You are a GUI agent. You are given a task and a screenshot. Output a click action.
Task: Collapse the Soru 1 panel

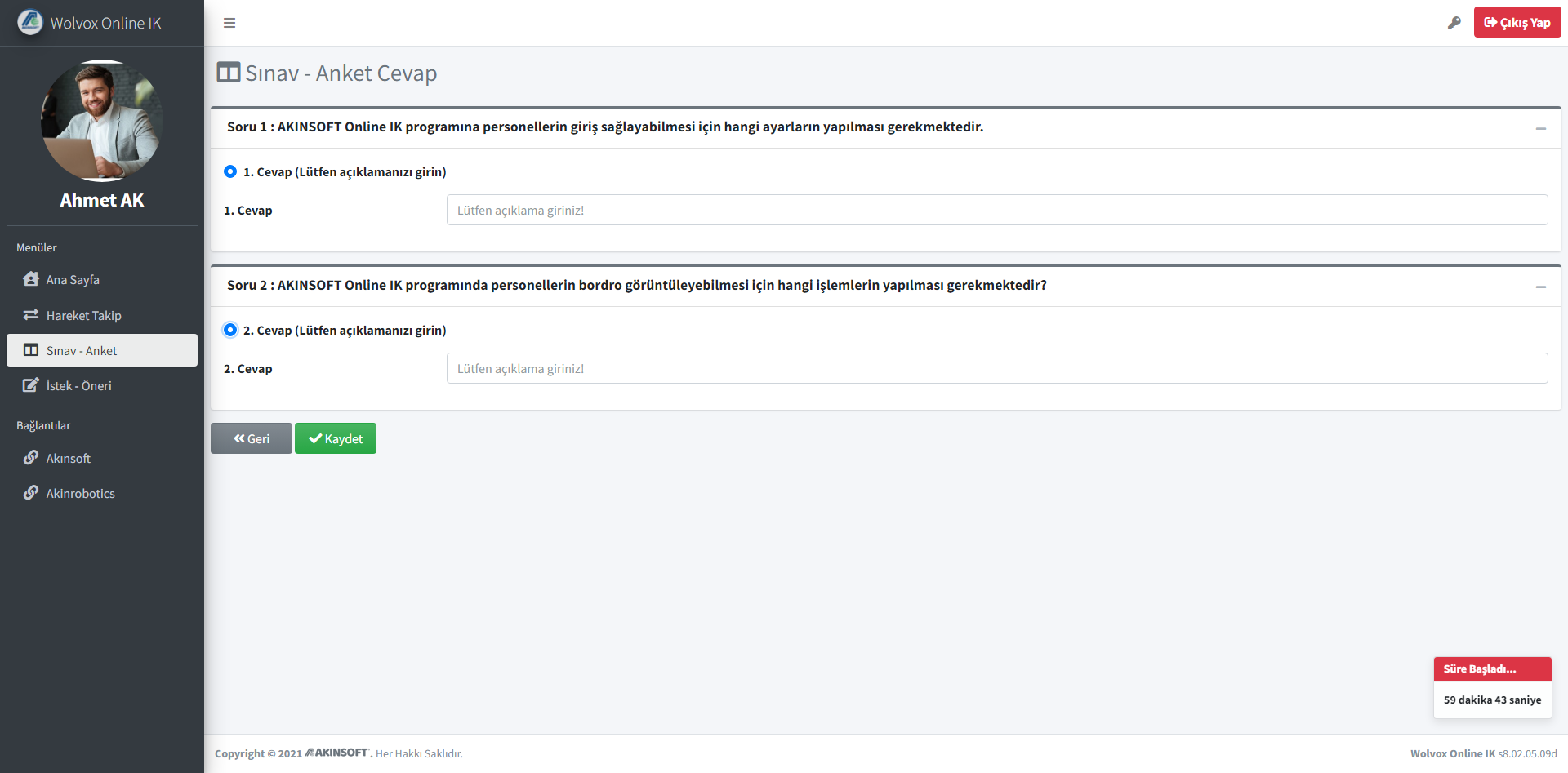tap(1541, 128)
